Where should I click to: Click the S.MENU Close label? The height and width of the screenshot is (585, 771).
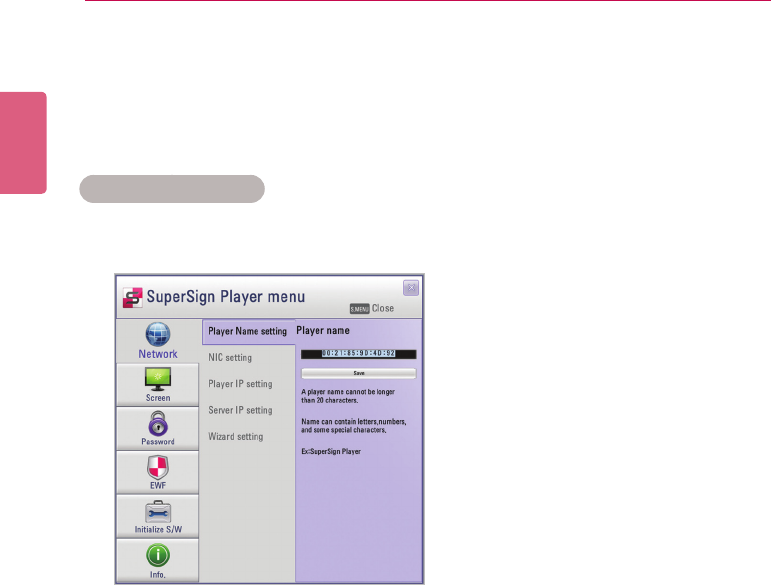(x=372, y=308)
